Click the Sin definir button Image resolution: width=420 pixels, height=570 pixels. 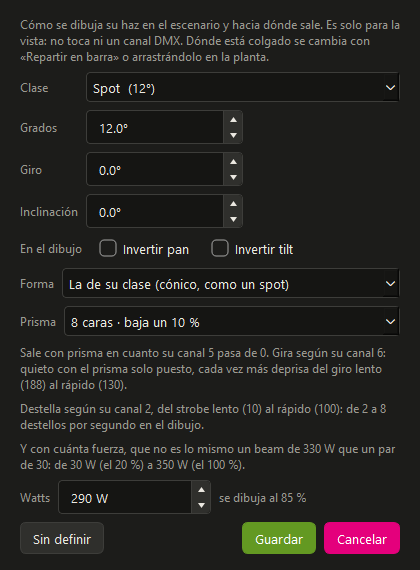pyautogui.click(x=62, y=538)
